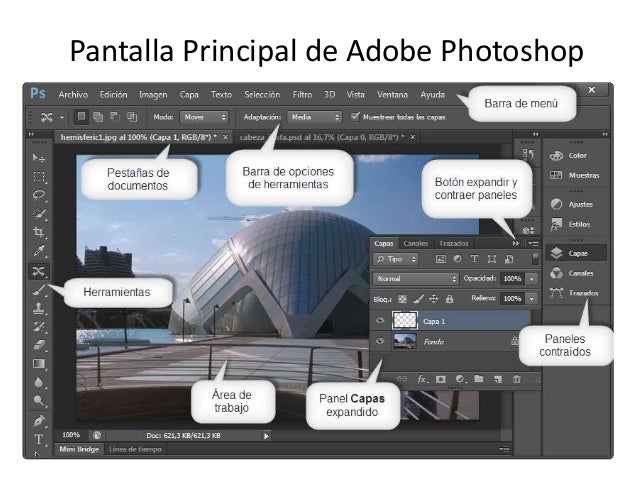Open the layer filter Tipo dropdown

coord(395,259)
